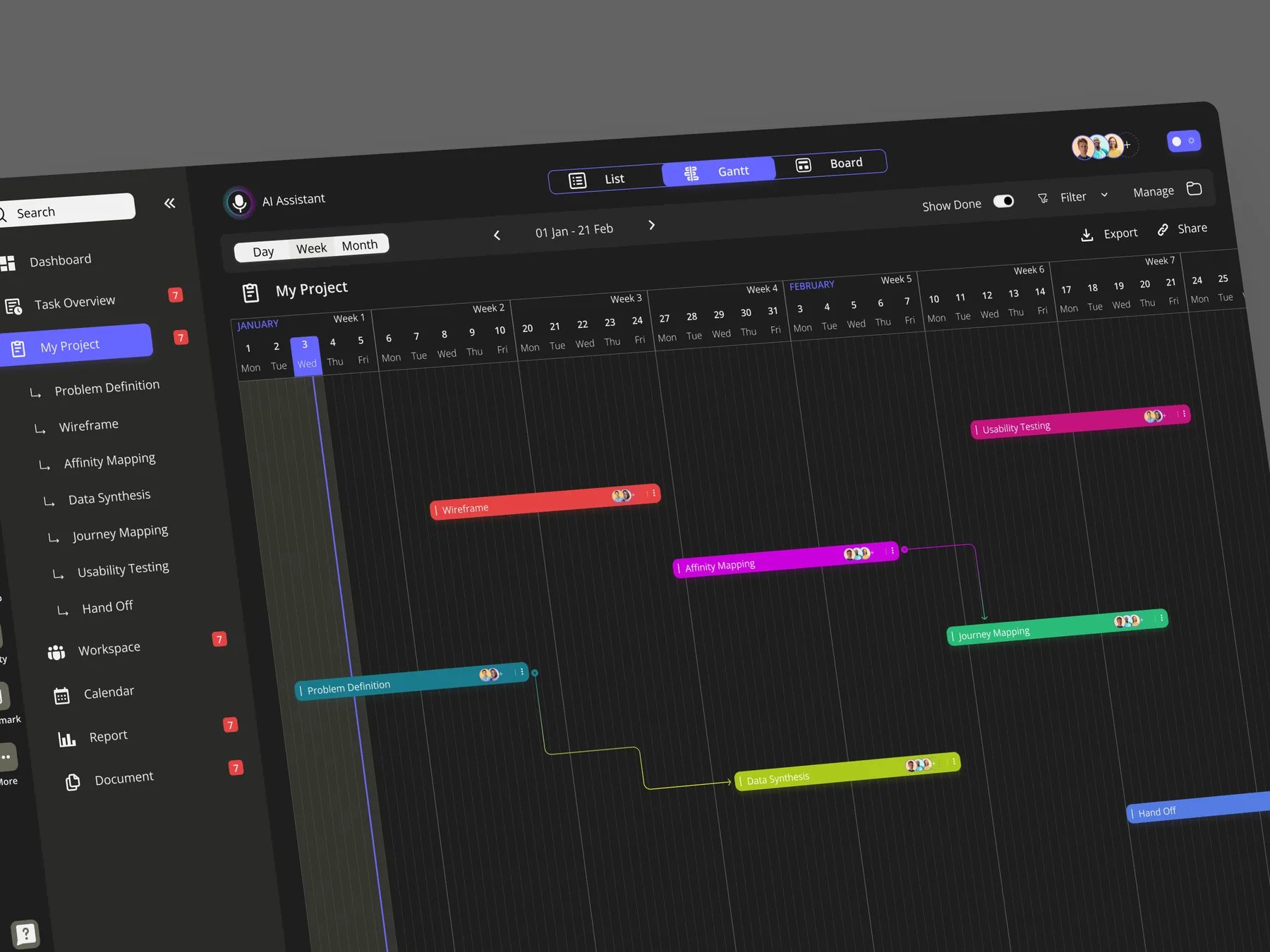Select the Journey Mapping Gantt bar
The image size is (1270, 952).
(x=1057, y=627)
